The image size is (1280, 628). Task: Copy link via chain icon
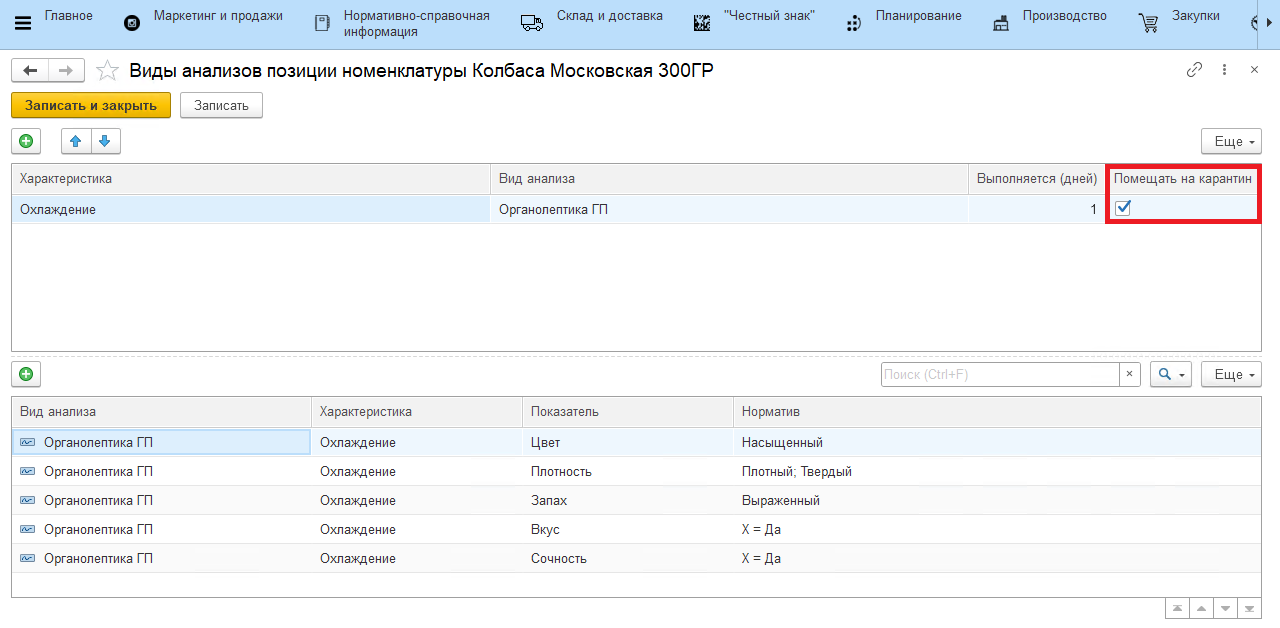pyautogui.click(x=1194, y=70)
